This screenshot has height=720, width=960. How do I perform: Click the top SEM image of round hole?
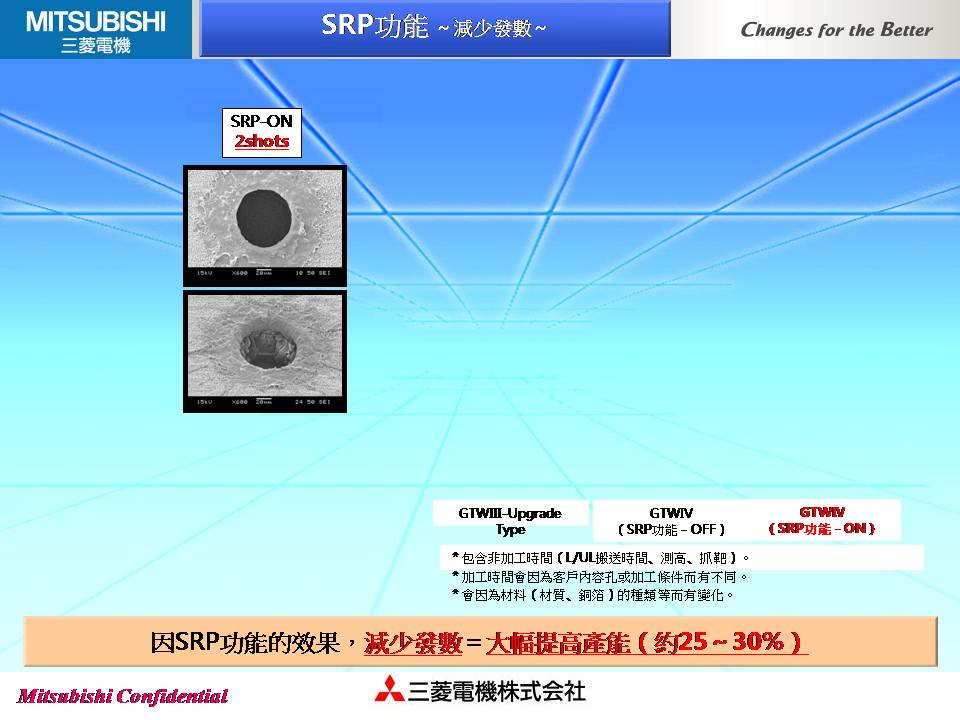click(264, 225)
